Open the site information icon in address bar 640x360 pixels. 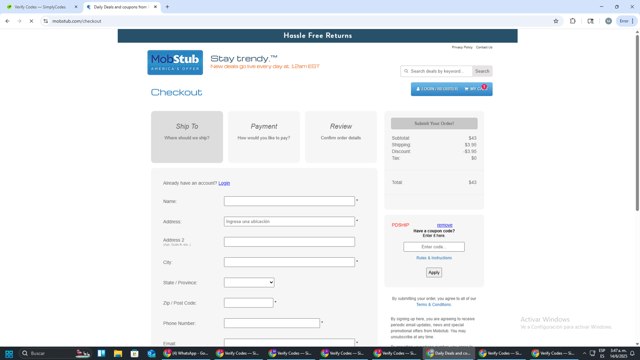tap(45, 21)
